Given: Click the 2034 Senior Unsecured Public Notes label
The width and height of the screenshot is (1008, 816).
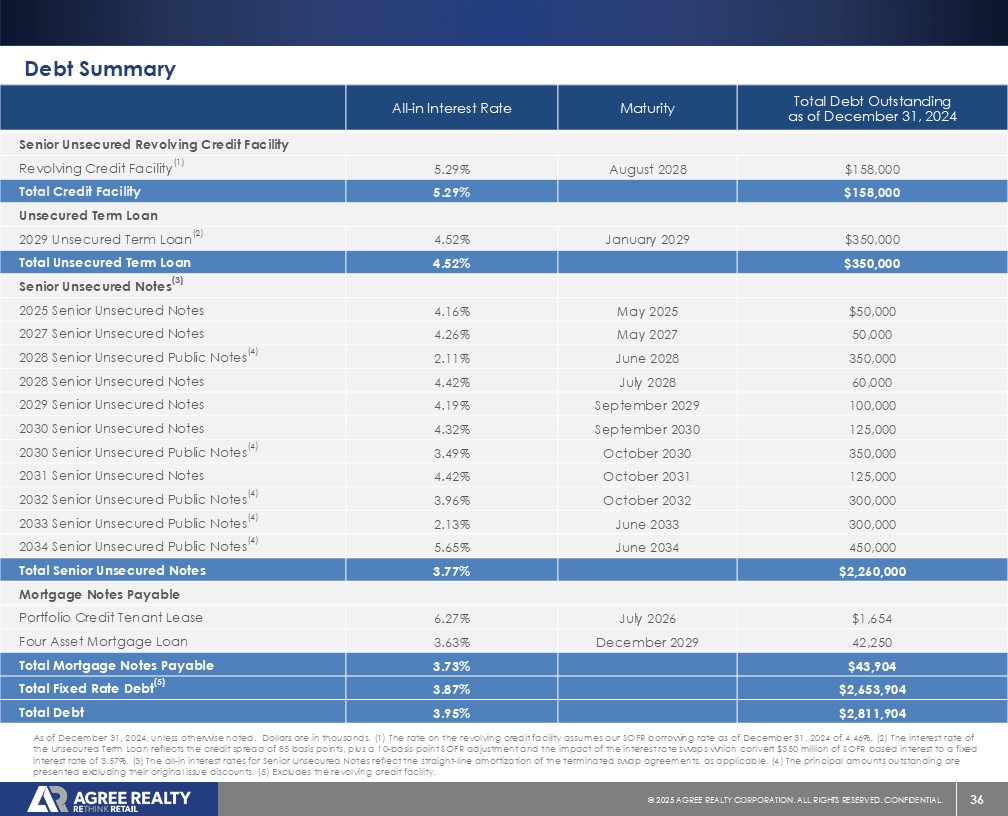Looking at the screenshot, I should click(133, 546).
